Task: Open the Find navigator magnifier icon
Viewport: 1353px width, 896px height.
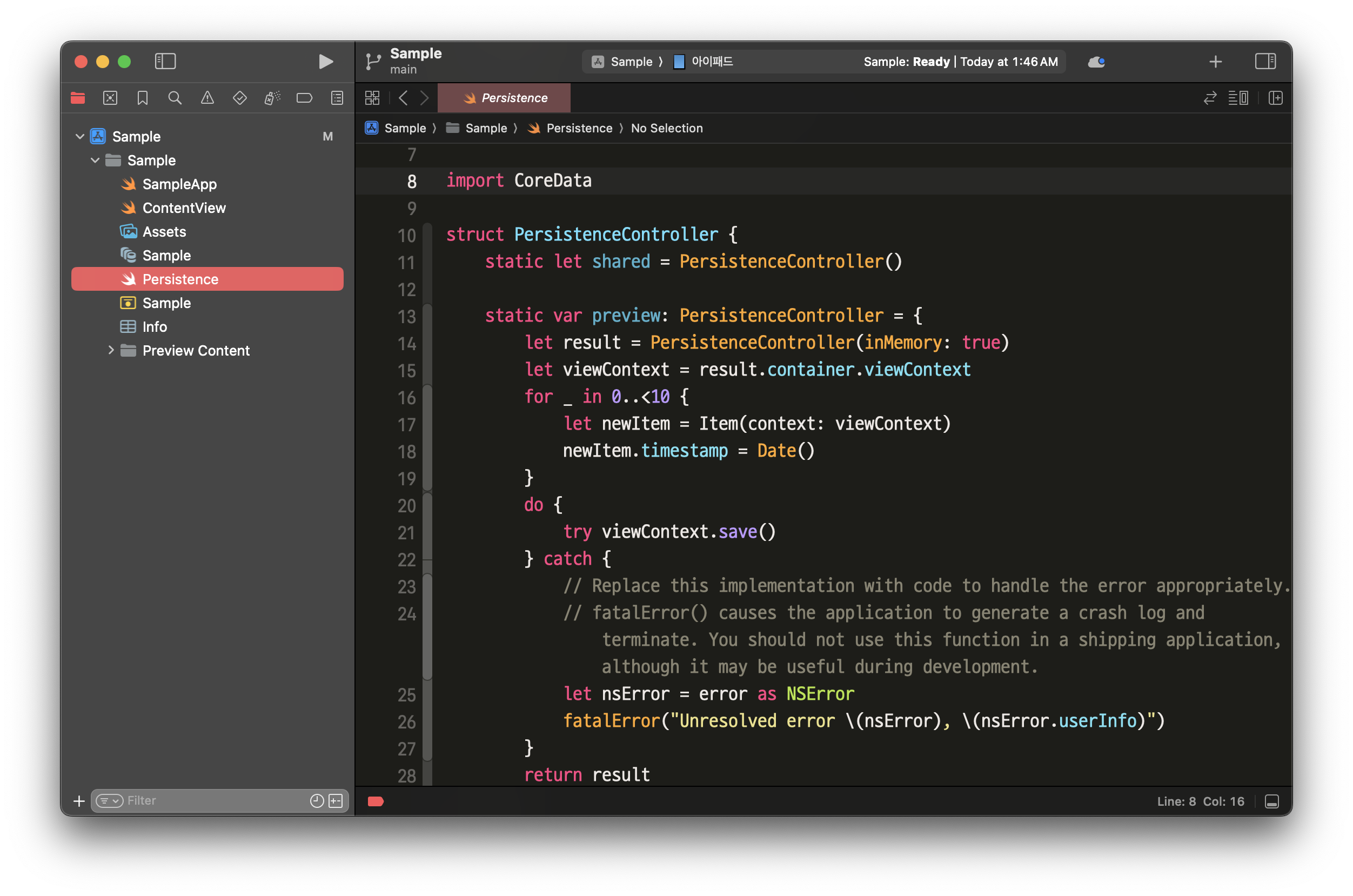Action: (175, 98)
